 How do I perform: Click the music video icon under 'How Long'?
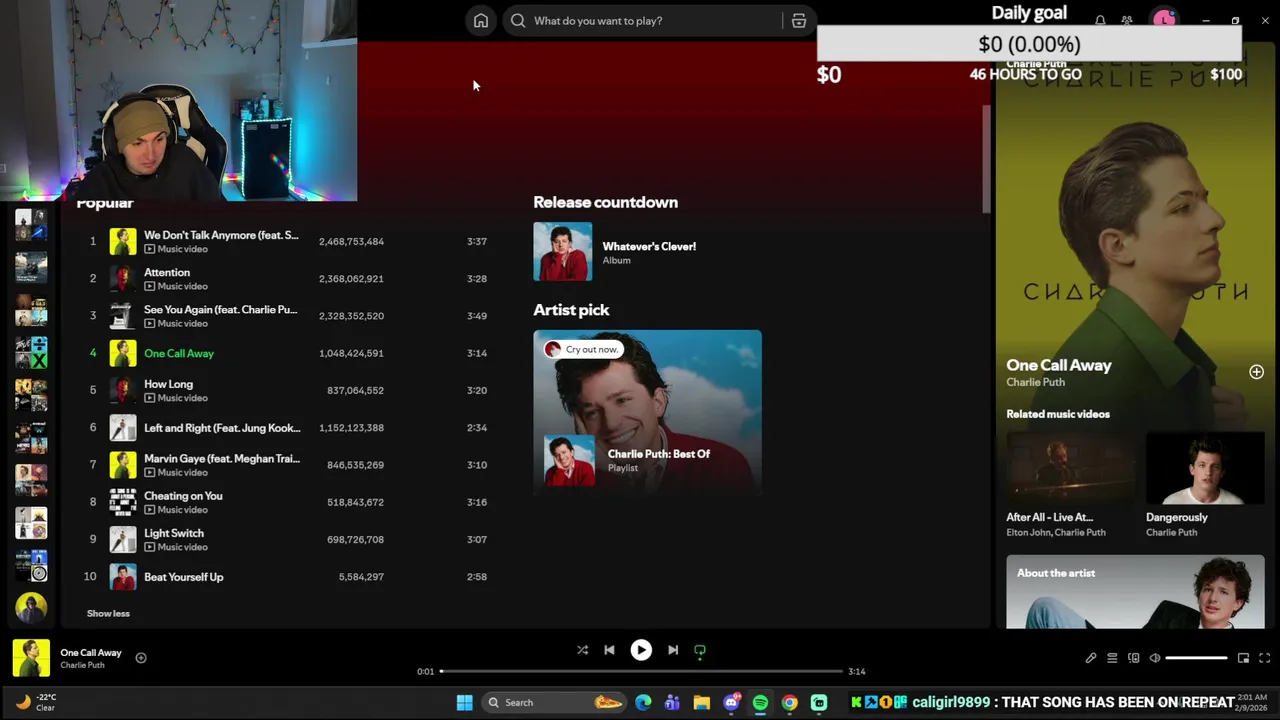point(150,398)
